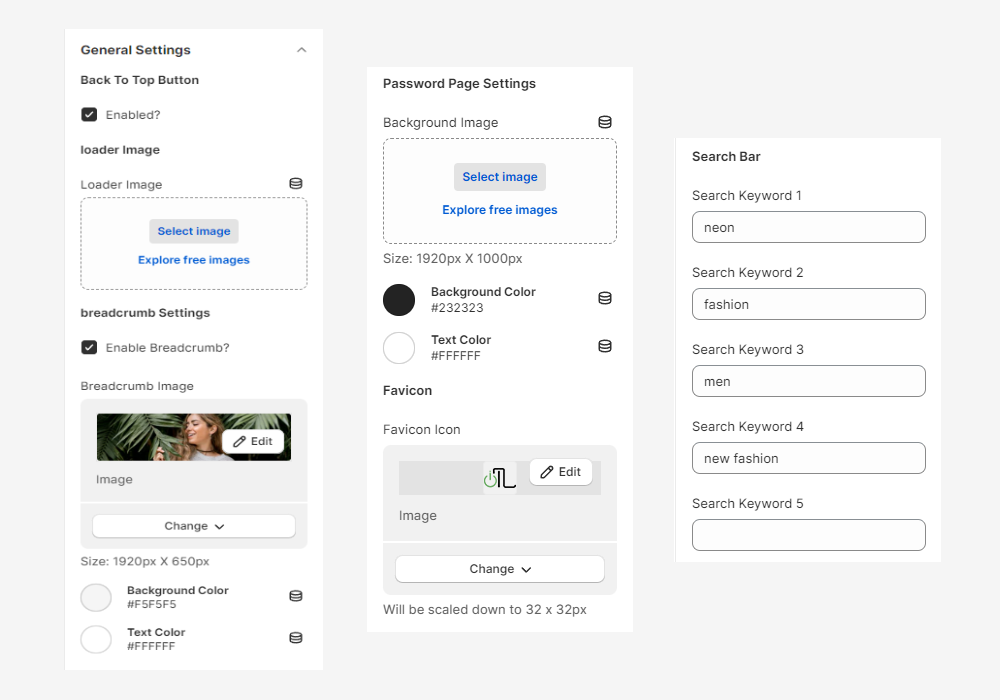The height and width of the screenshot is (700, 1000).
Task: Click the Back To Top Button heading
Action: click(x=140, y=80)
